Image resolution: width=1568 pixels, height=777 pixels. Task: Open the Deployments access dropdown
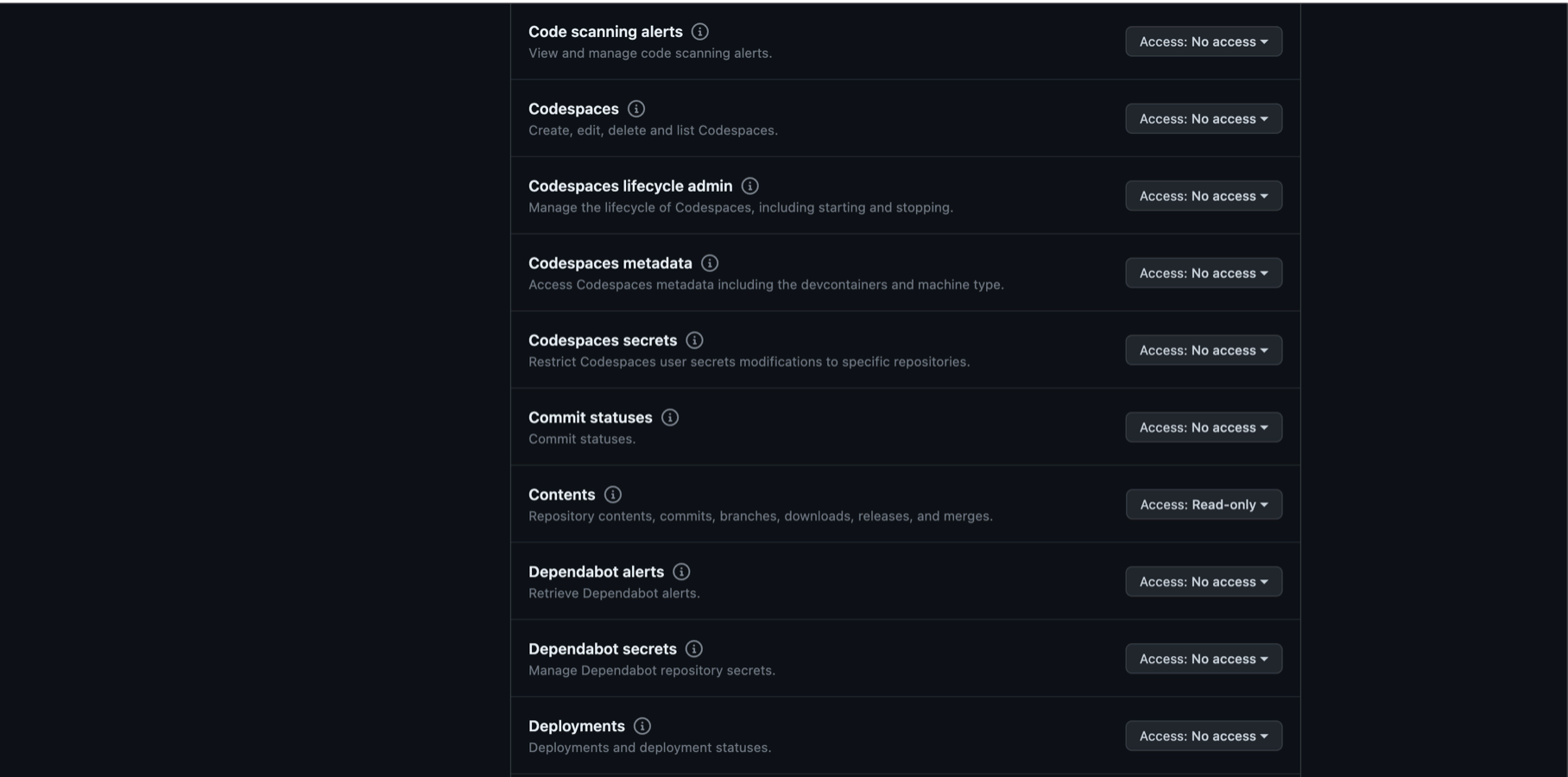pos(1204,736)
